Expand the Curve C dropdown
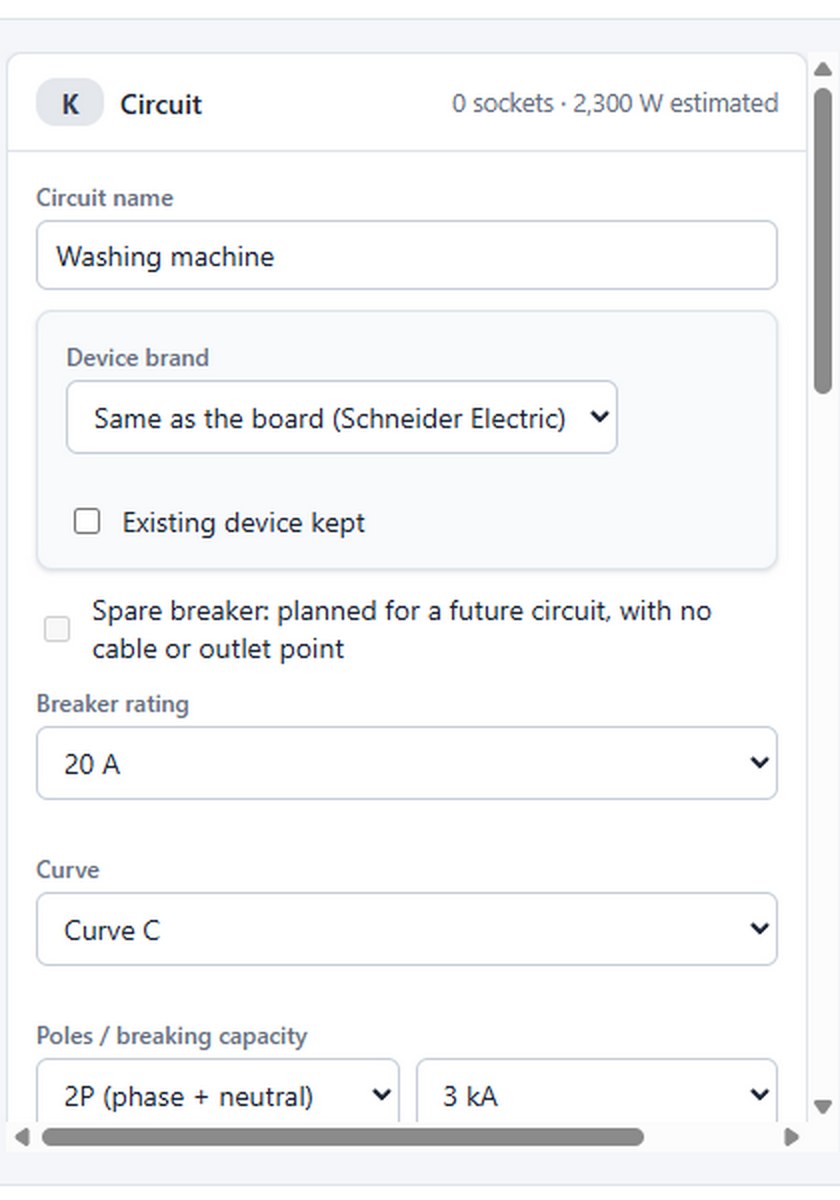Image resolution: width=840 pixels, height=1200 pixels. (x=407, y=929)
